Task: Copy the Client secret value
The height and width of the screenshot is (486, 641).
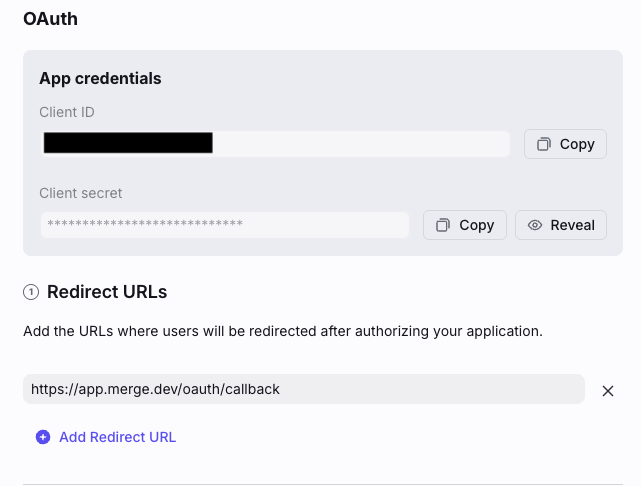Action: pos(465,225)
